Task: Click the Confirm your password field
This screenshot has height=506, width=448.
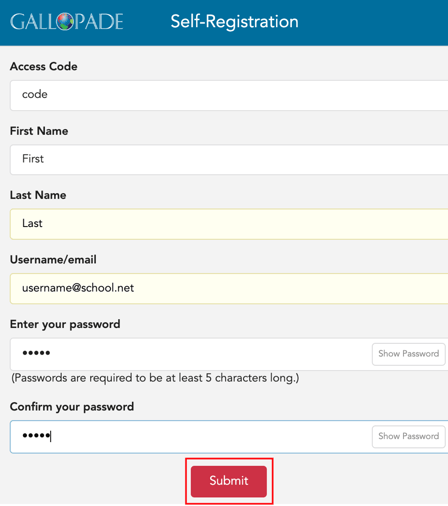Action: tap(191, 436)
